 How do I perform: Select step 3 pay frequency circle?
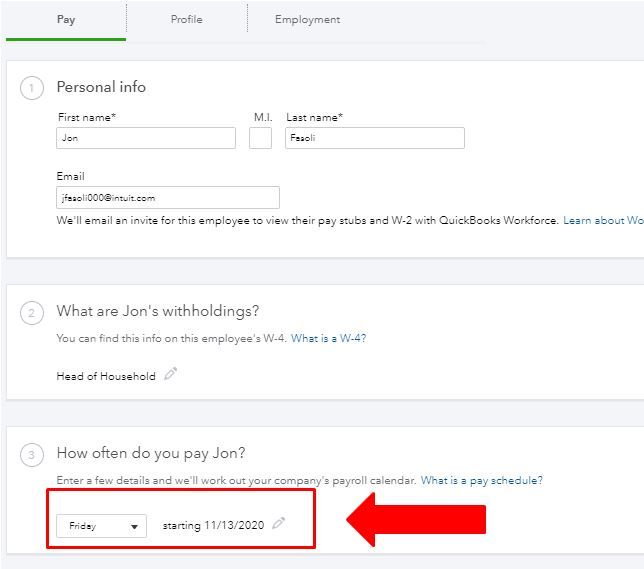(x=32, y=455)
